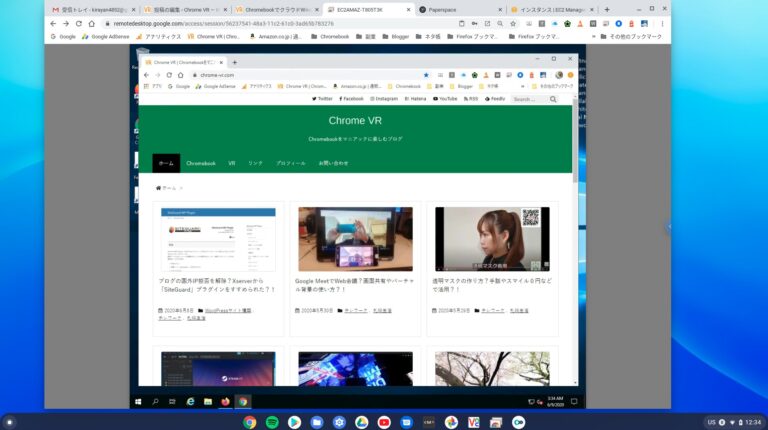Open Apps shortcut in remote bookmarks bar
The height and width of the screenshot is (430, 768).
(153, 86)
